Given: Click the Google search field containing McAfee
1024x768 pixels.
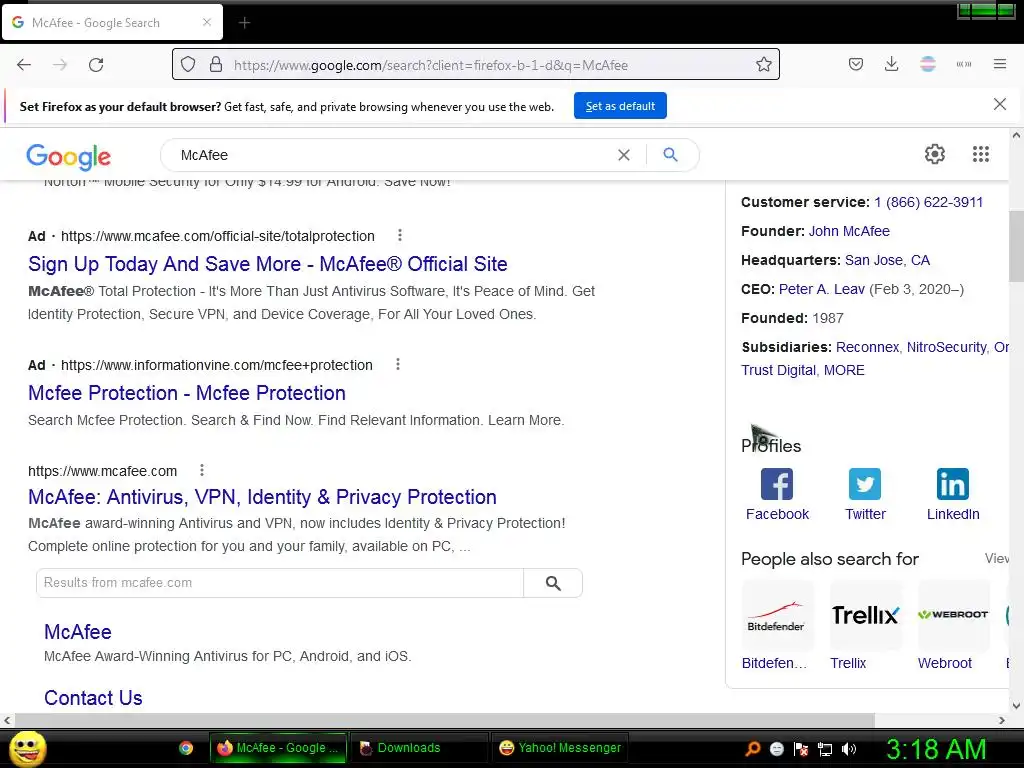Looking at the screenshot, I should (x=392, y=155).
